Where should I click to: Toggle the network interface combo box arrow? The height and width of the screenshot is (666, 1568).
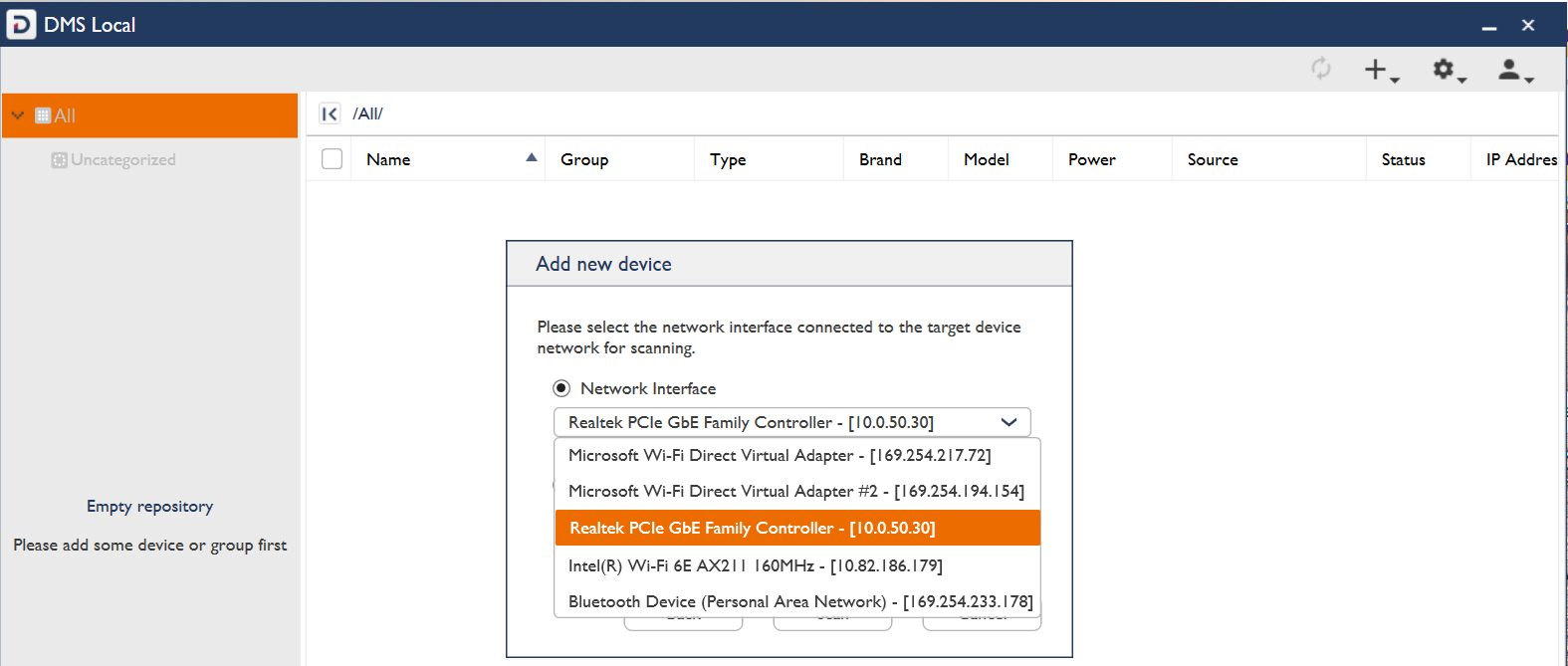point(1008,422)
